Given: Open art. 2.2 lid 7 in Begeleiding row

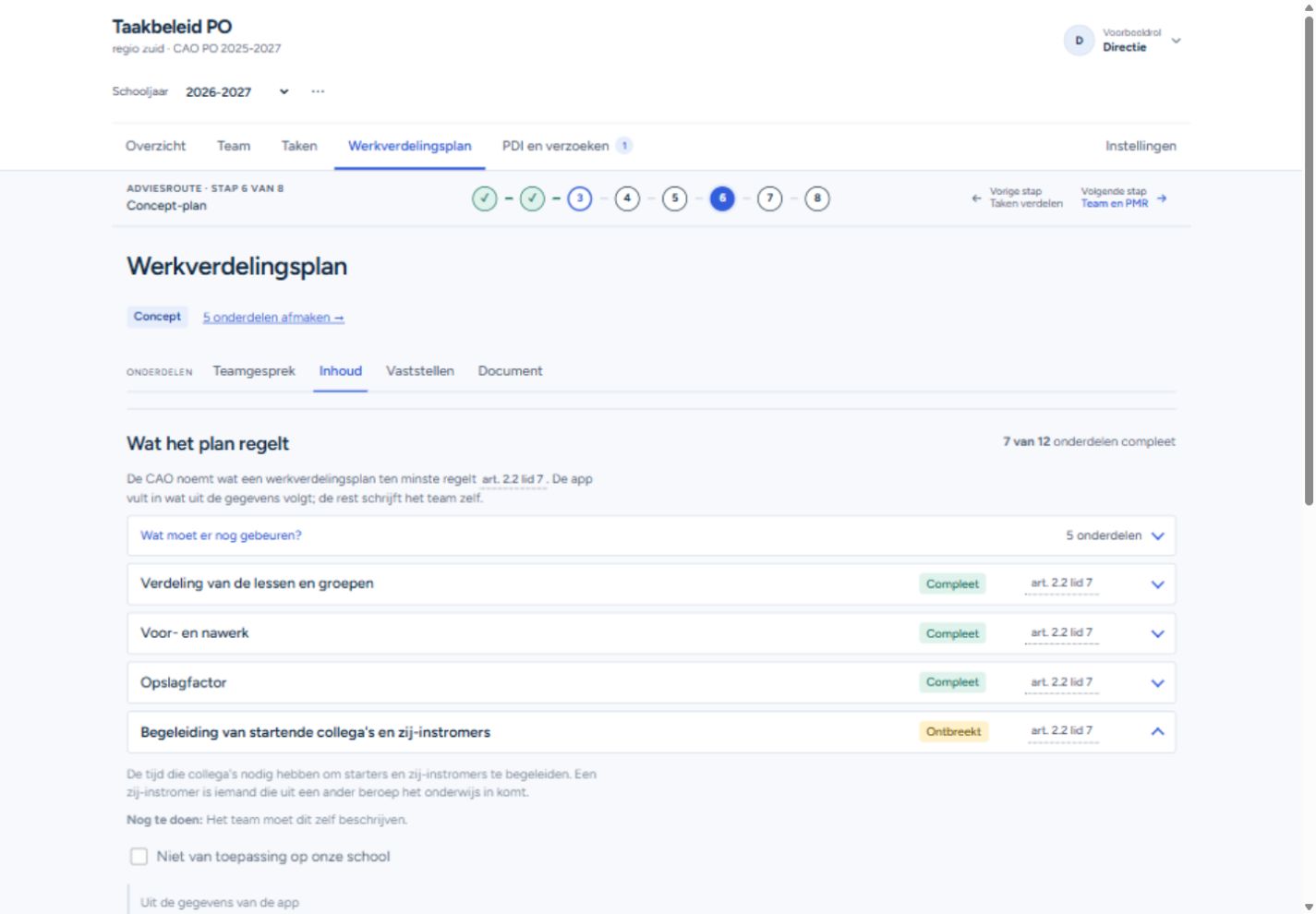Looking at the screenshot, I should [1062, 730].
